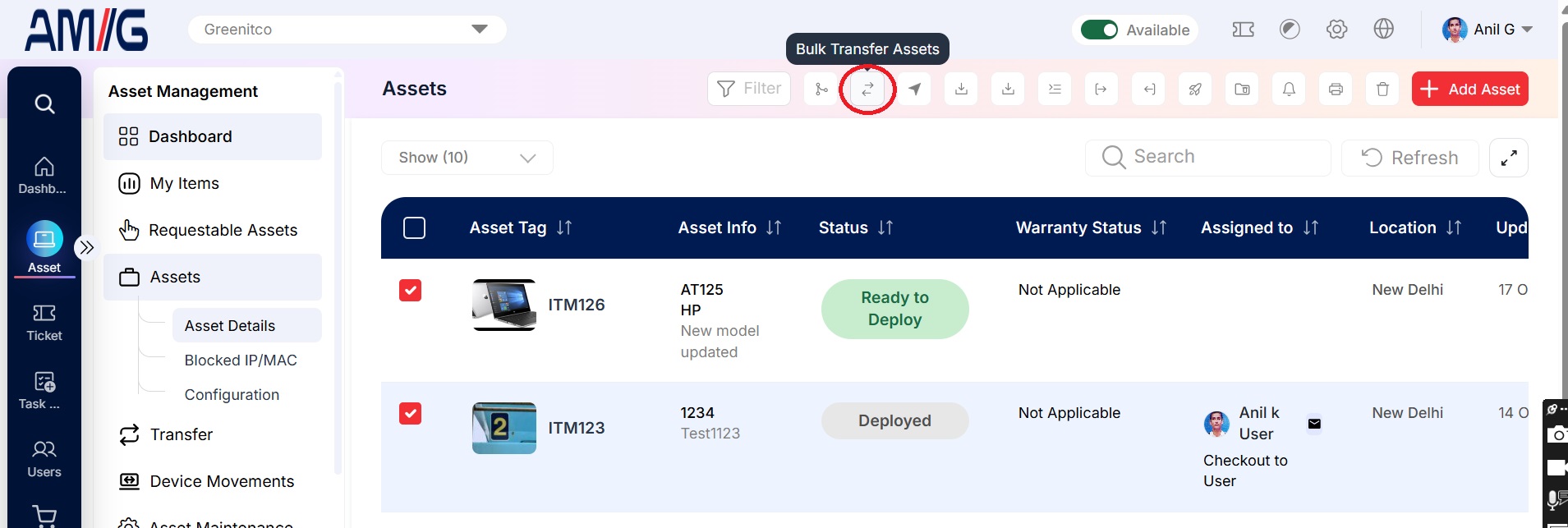Click the AMIG logo
The image size is (1568, 528).
pyautogui.click(x=86, y=30)
